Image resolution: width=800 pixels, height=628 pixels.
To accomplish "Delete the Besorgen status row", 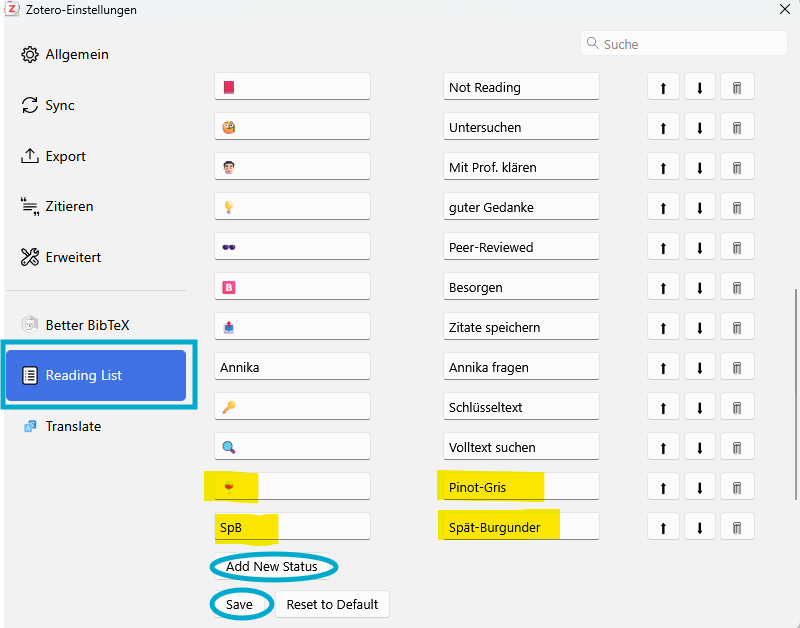I will click(737, 287).
